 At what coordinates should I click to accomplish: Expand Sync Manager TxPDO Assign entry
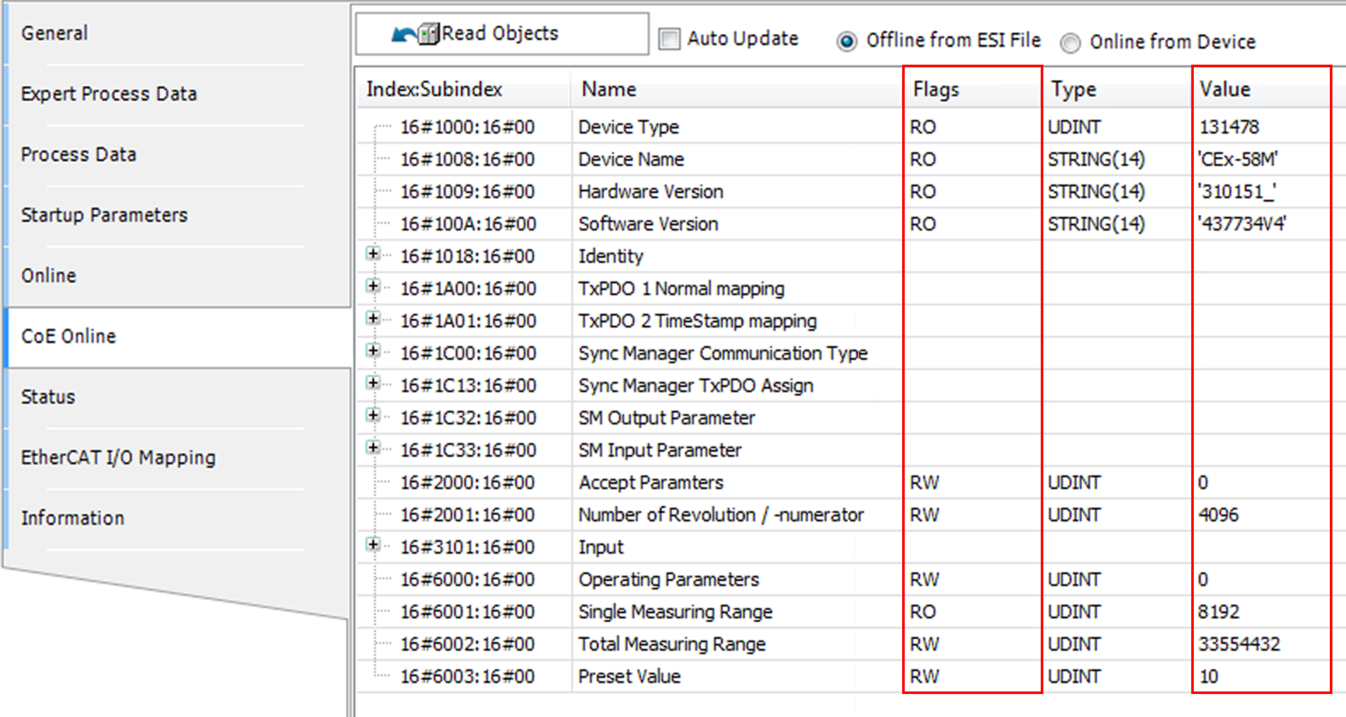(x=374, y=384)
